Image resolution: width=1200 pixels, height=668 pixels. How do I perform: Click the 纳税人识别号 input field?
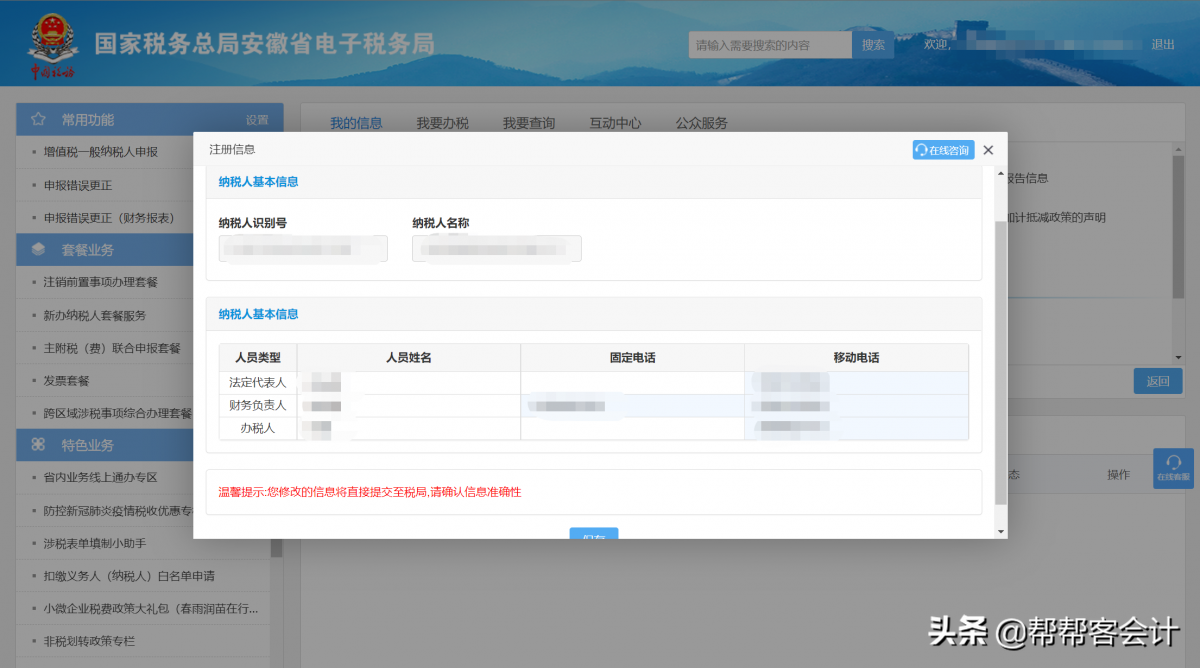303,249
